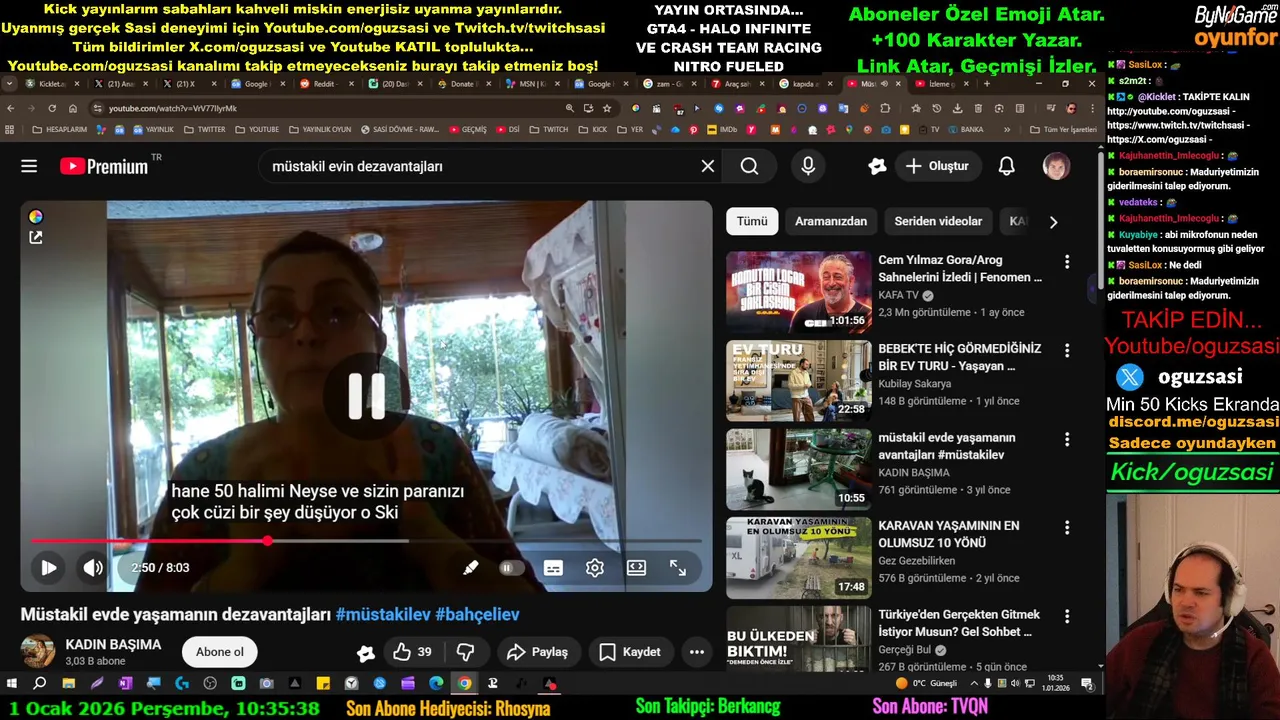Open the sparkle Ask icon beside Oluştur
This screenshot has height=720, width=1280.
pyautogui.click(x=877, y=166)
